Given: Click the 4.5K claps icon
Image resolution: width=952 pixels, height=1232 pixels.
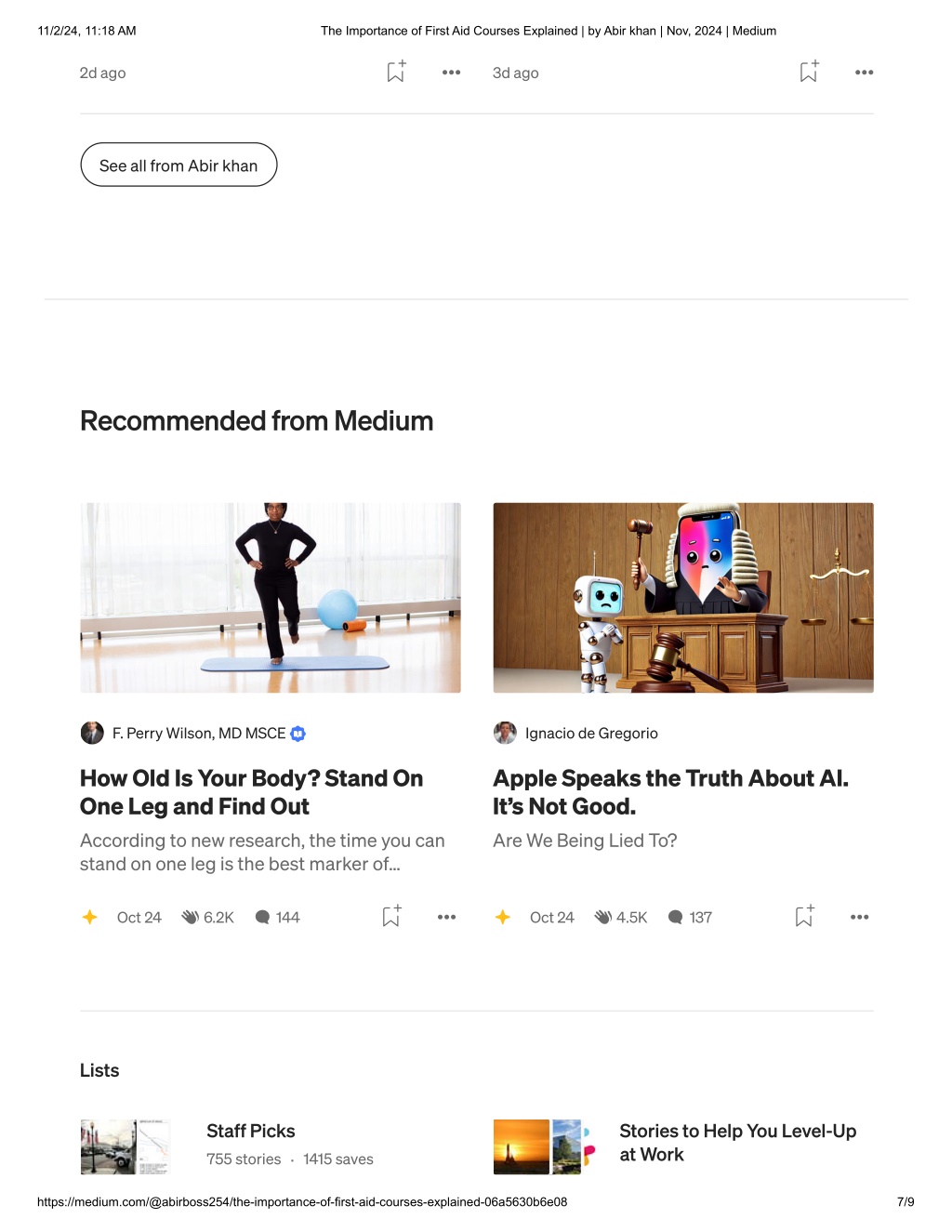Looking at the screenshot, I should [602, 917].
